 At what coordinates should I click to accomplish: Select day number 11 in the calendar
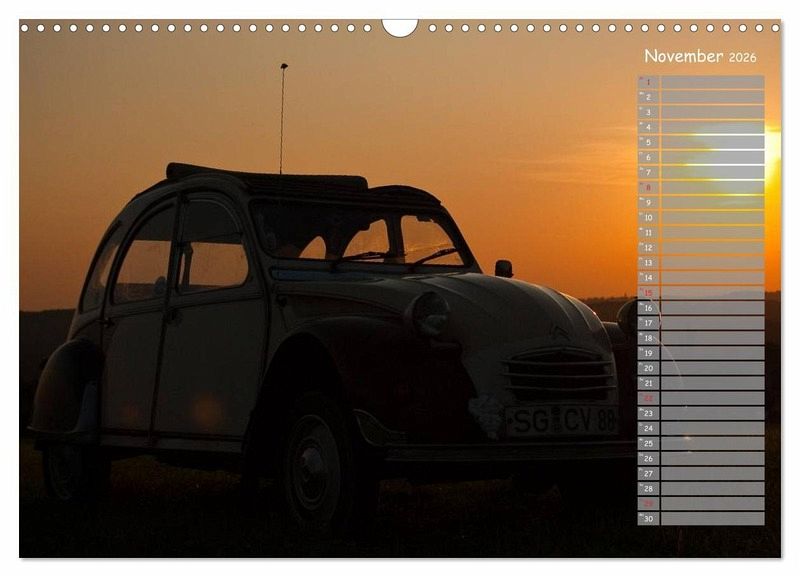[648, 233]
